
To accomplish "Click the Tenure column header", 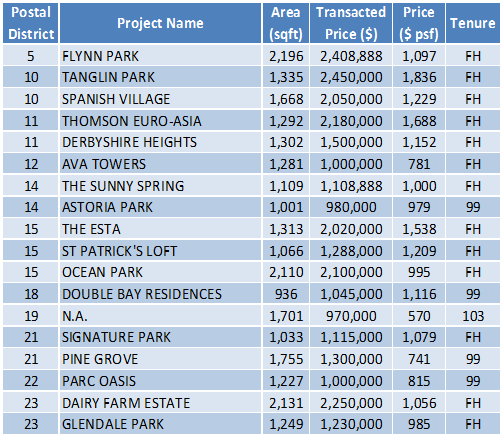I will coord(473,23).
